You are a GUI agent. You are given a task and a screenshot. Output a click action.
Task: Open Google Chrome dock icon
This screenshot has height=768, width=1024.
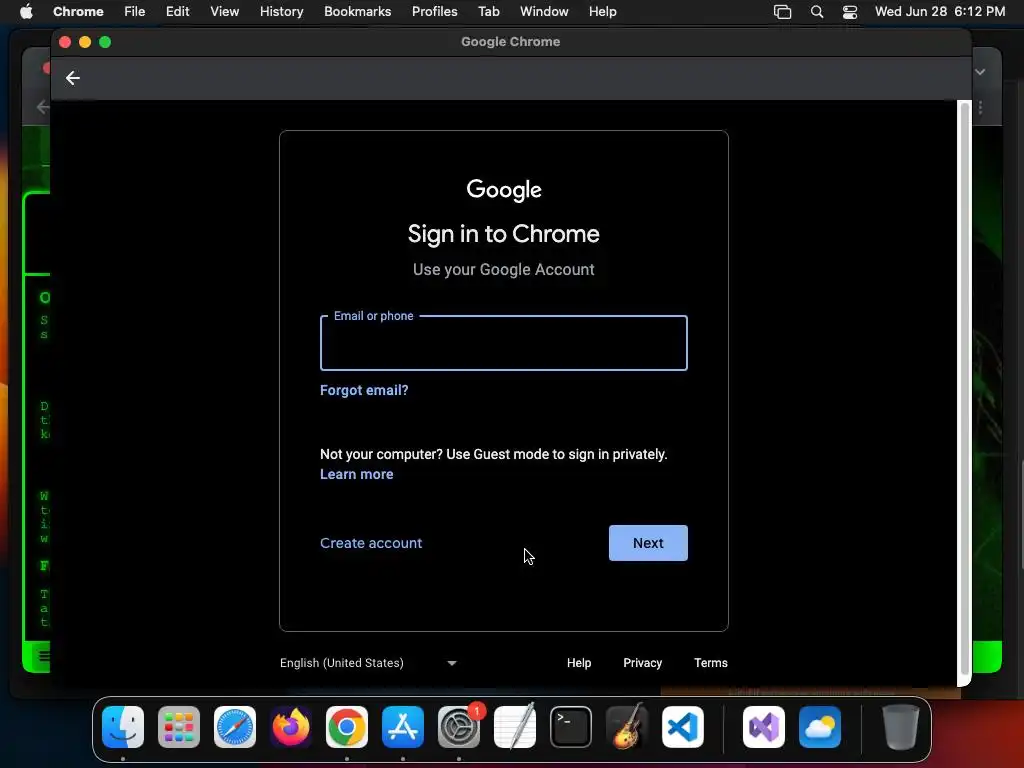[347, 727]
